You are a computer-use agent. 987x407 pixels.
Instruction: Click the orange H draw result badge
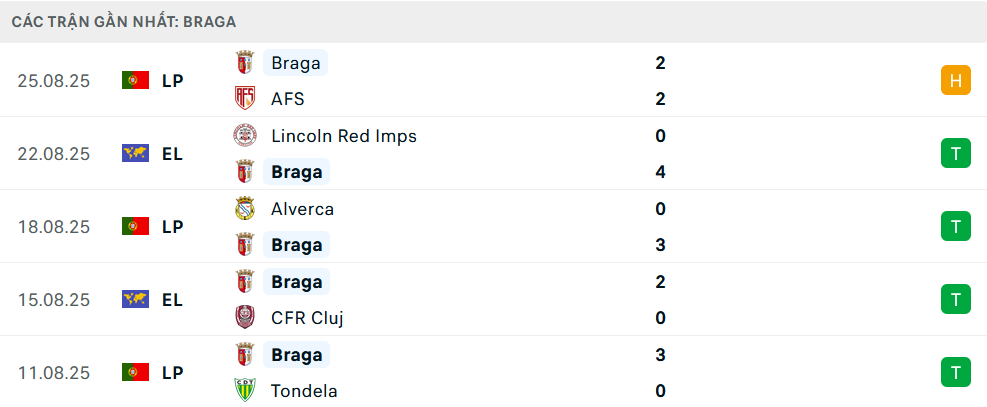click(x=955, y=81)
